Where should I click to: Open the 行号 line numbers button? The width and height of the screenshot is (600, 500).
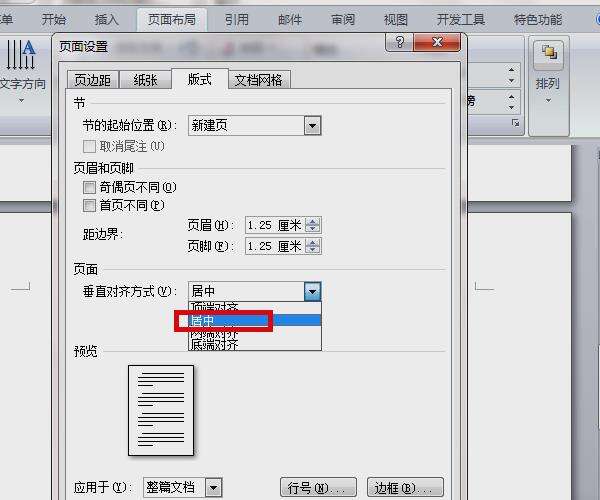point(318,488)
